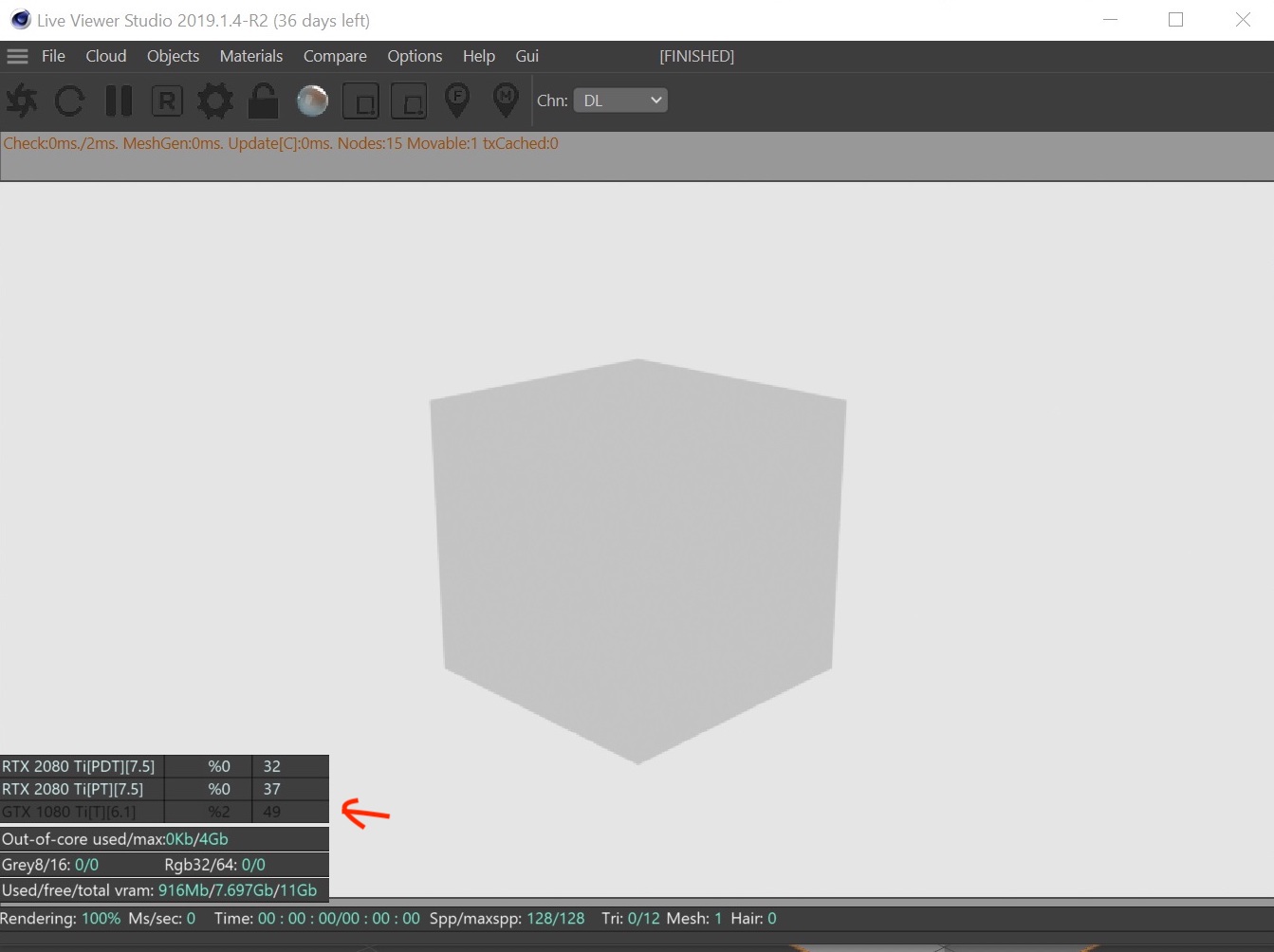The image size is (1274, 952).
Task: Enable render region square icon
Action: click(x=360, y=101)
